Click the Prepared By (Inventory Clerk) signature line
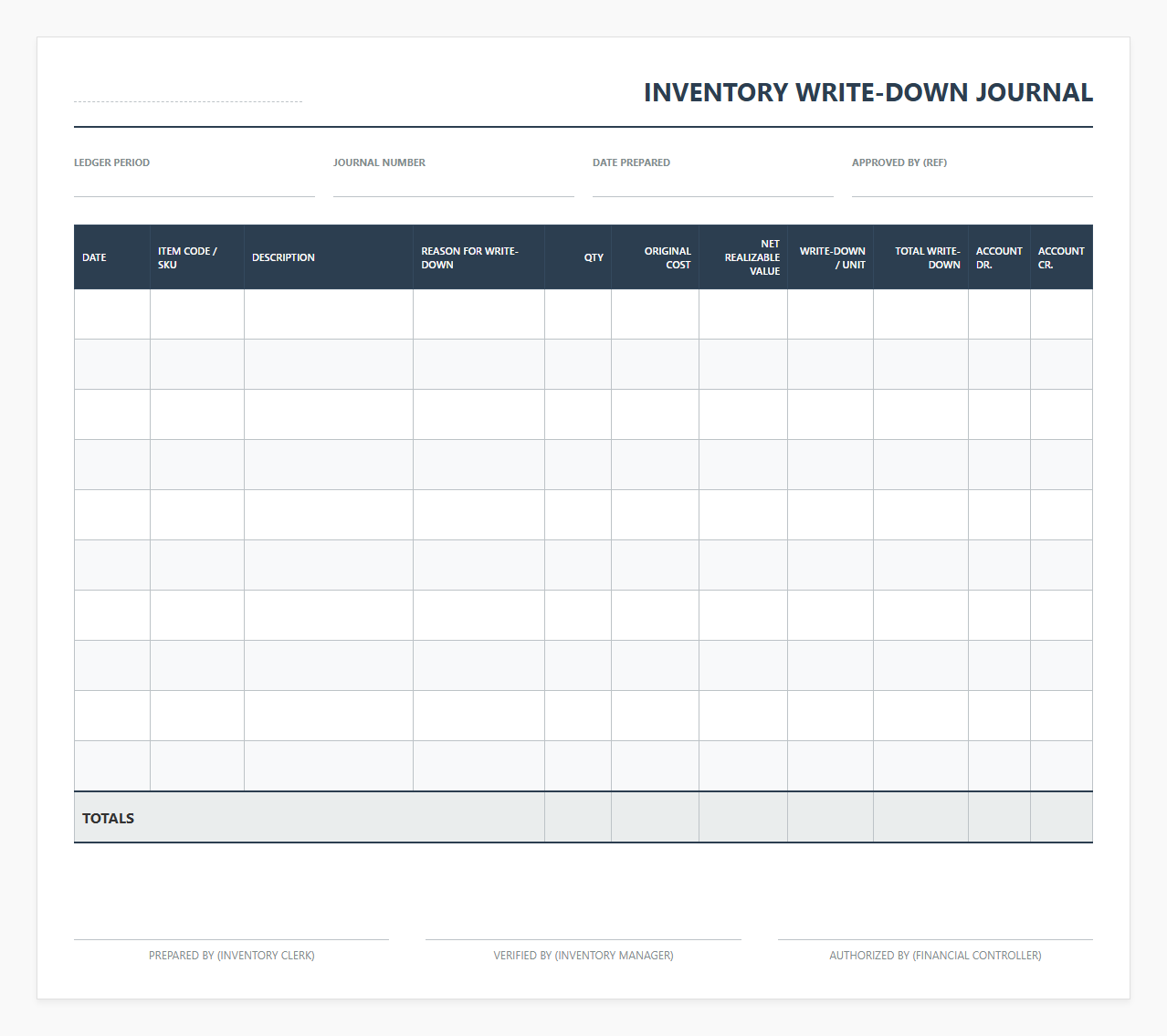The height and width of the screenshot is (1036, 1167). tap(231, 939)
